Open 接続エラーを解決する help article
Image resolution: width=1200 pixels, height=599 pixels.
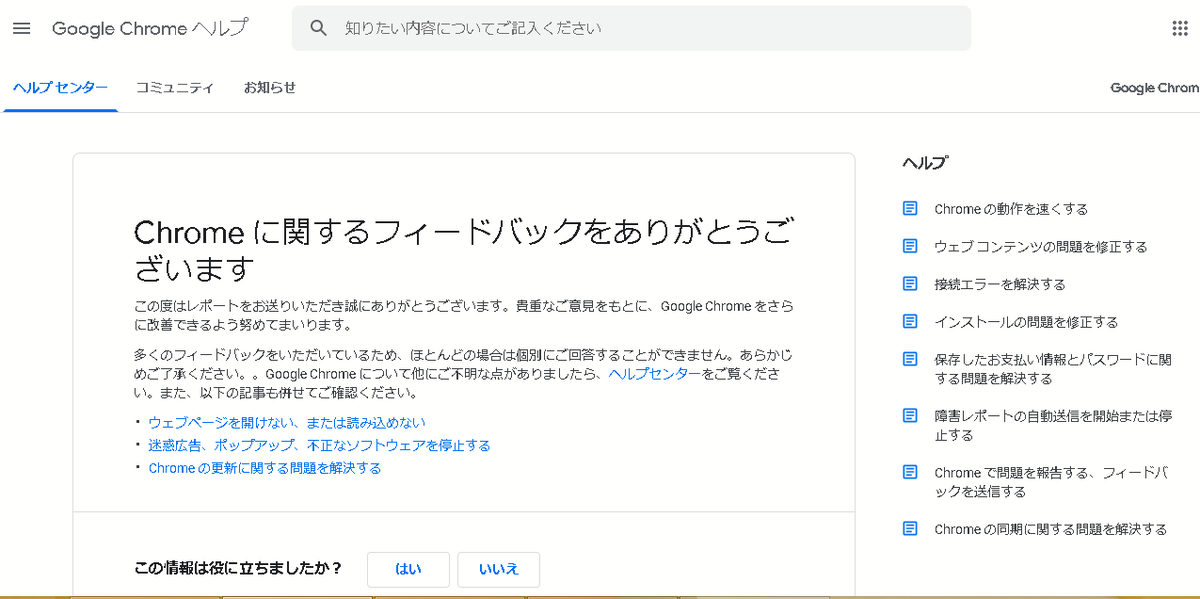click(x=1000, y=284)
